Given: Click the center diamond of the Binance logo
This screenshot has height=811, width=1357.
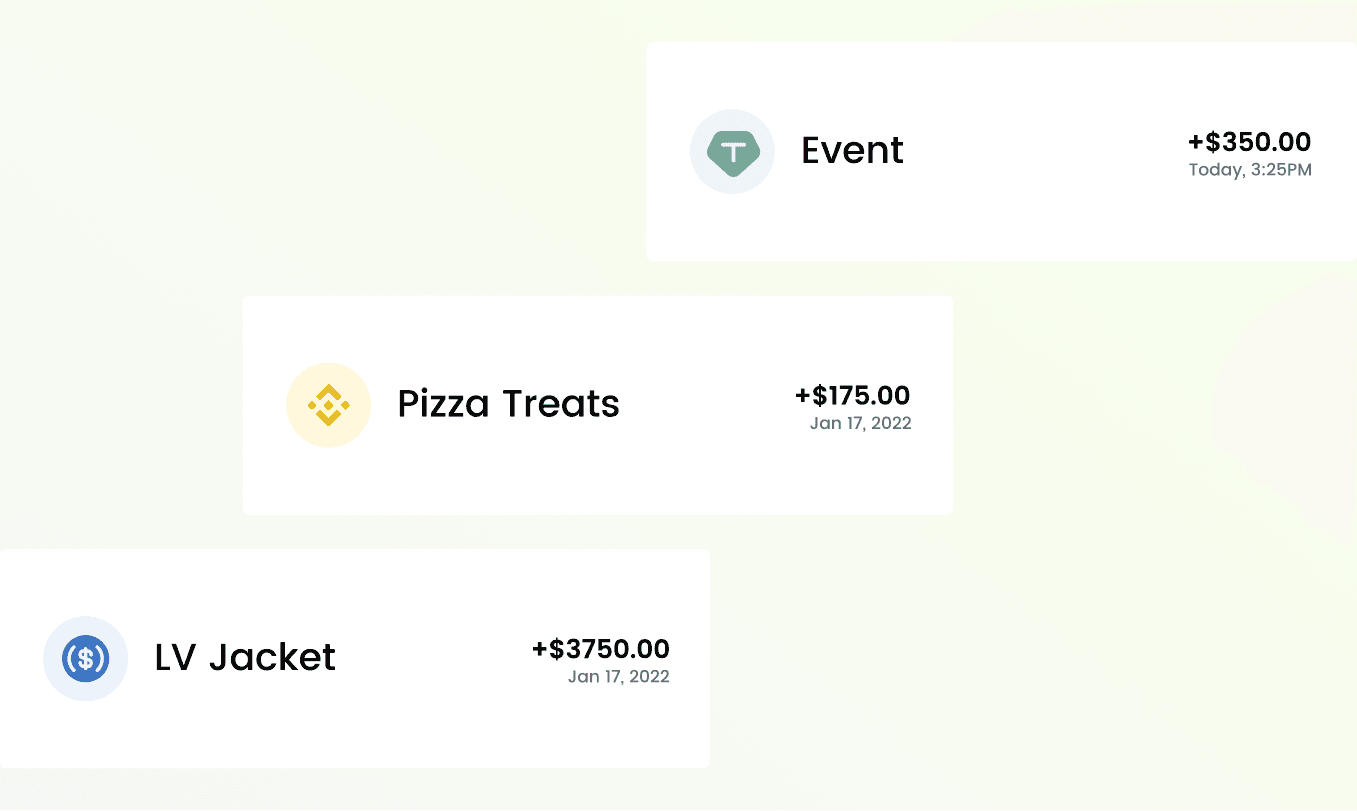Looking at the screenshot, I should click(328, 405).
